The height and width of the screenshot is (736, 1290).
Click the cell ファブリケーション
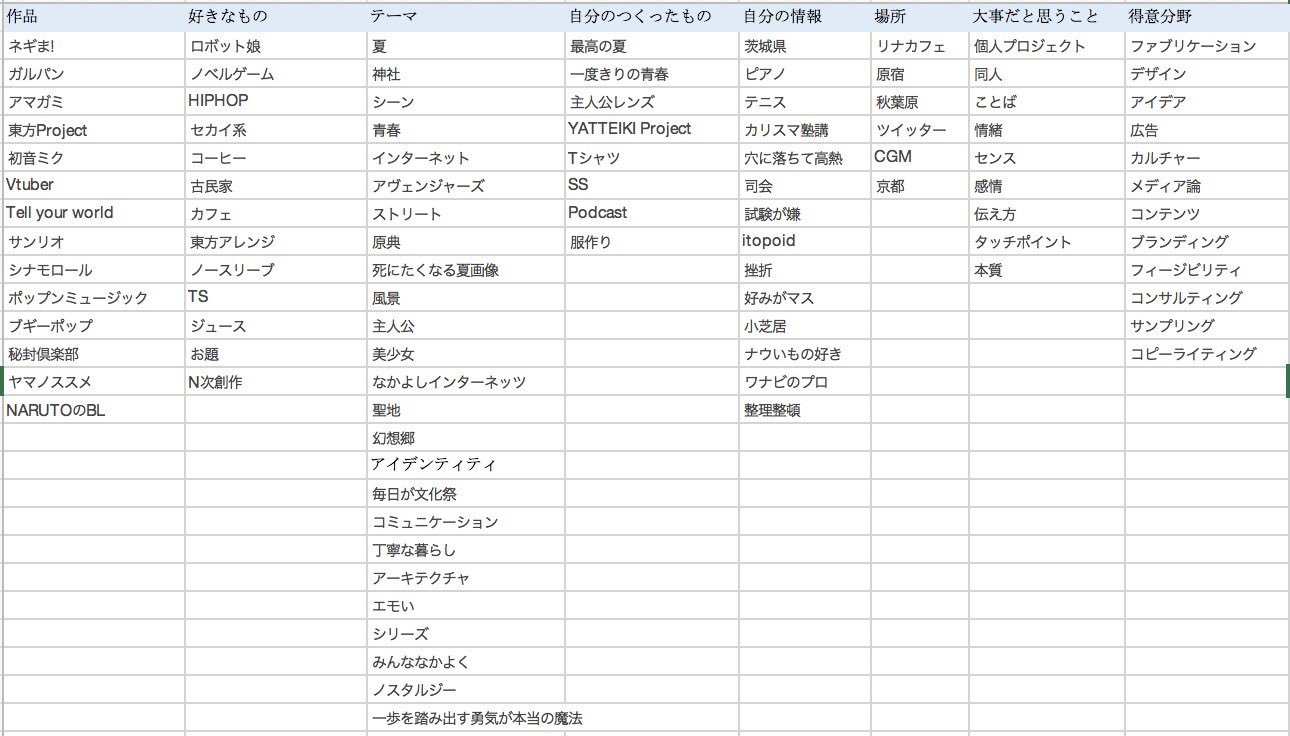pyautogui.click(x=1207, y=46)
